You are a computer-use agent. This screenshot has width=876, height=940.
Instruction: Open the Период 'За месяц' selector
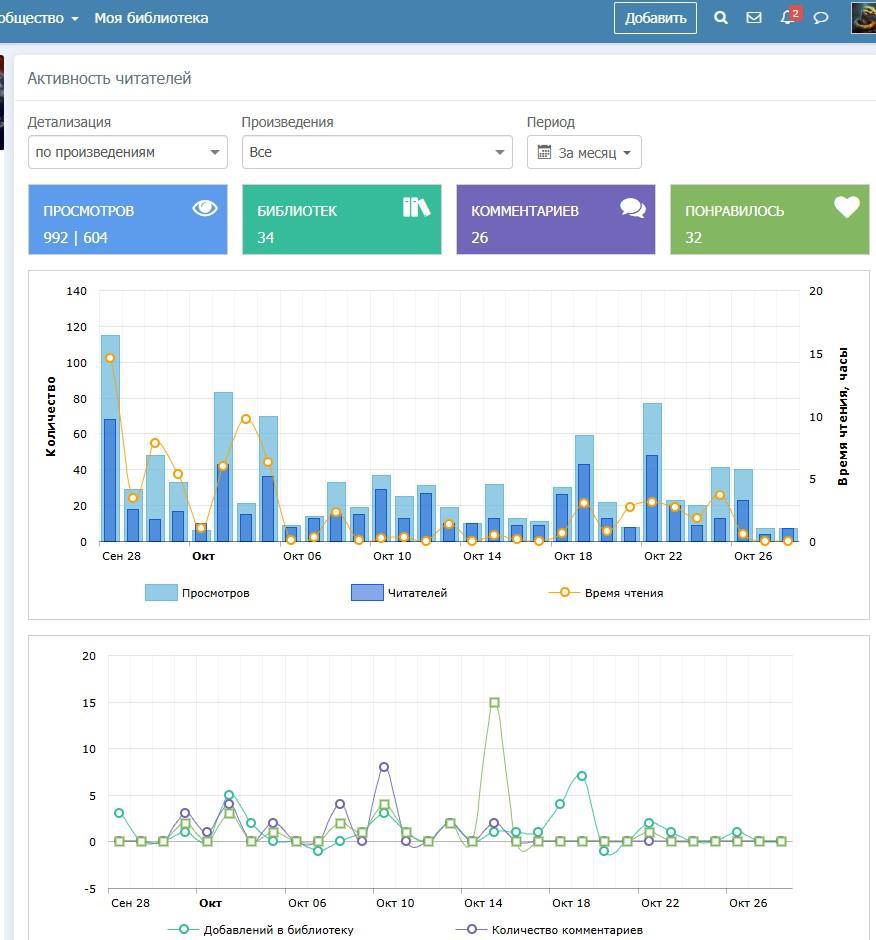pos(584,153)
